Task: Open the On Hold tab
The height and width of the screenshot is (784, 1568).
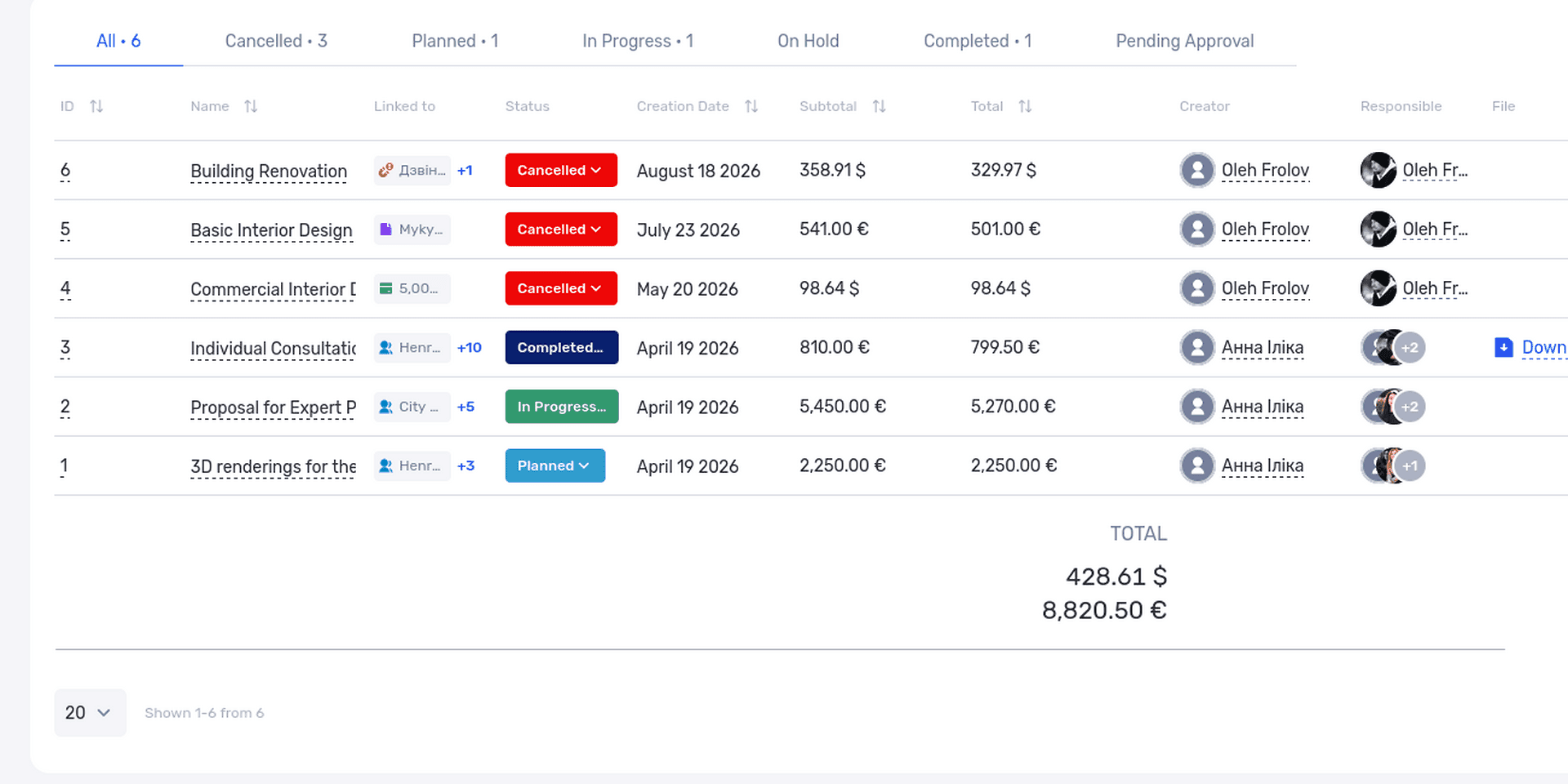Action: click(x=808, y=41)
